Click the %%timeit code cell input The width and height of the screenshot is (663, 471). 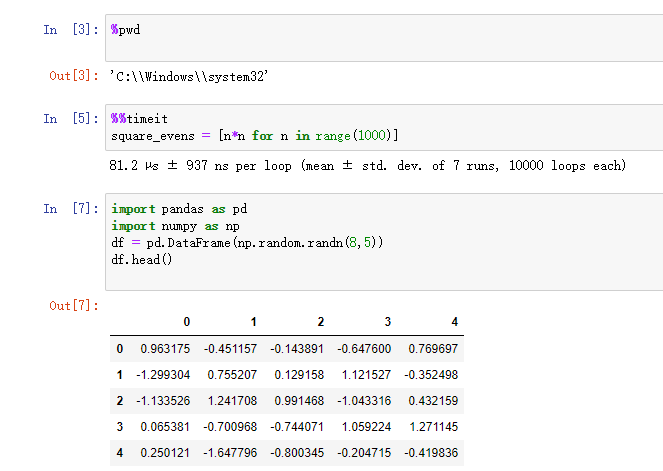click(x=384, y=128)
